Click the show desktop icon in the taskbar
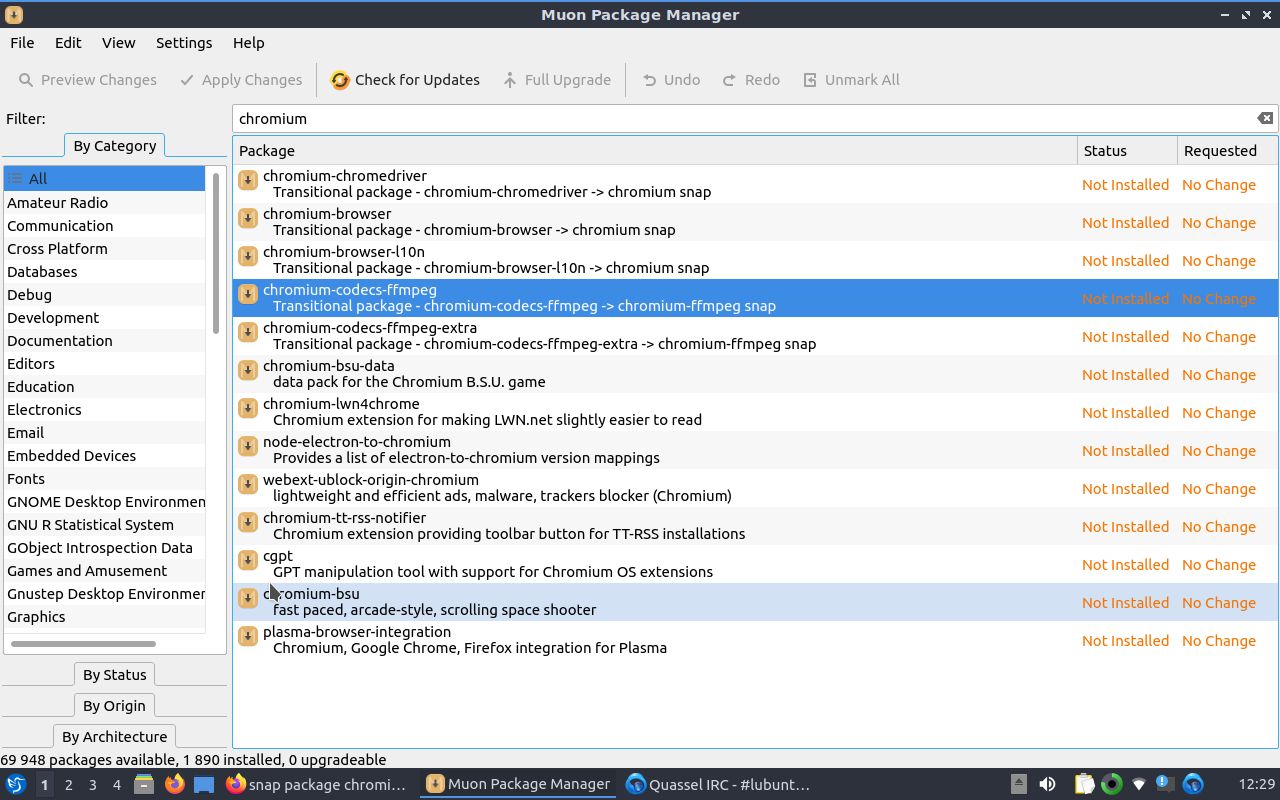Viewport: 1280px width, 800px height. pos(204,784)
